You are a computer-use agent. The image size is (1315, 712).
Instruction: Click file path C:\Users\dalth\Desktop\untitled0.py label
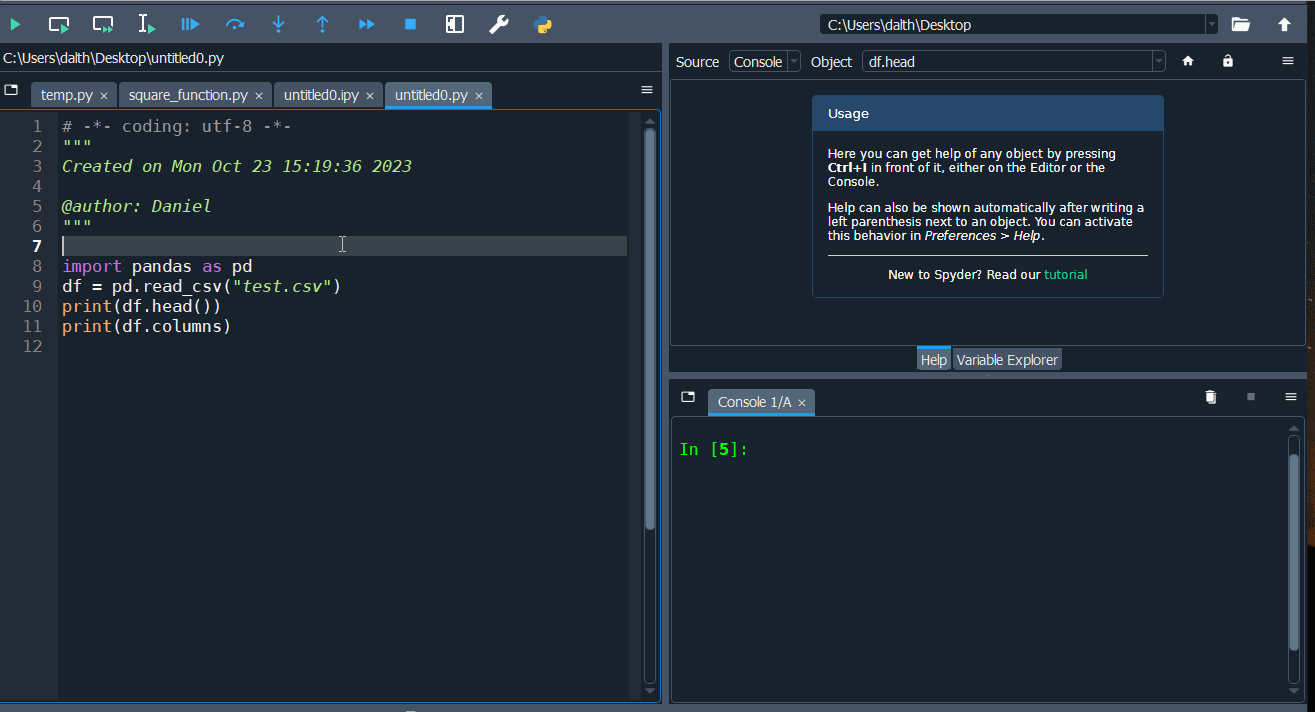(113, 58)
